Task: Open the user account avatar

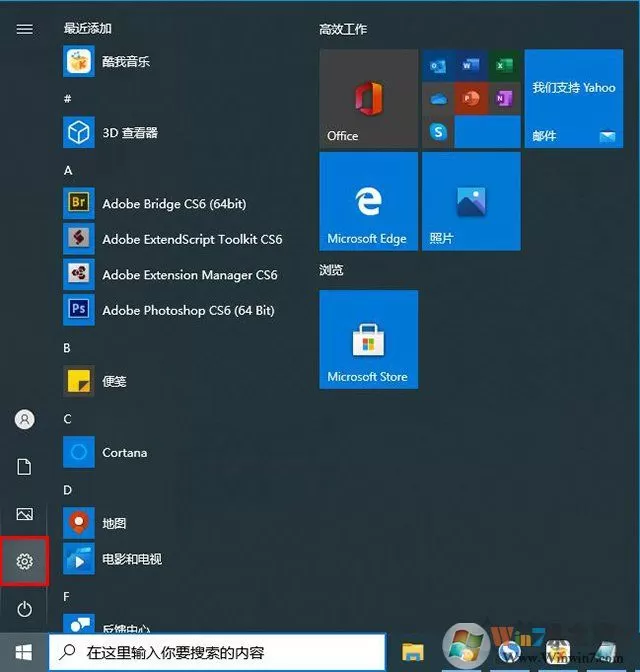Action: click(24, 419)
